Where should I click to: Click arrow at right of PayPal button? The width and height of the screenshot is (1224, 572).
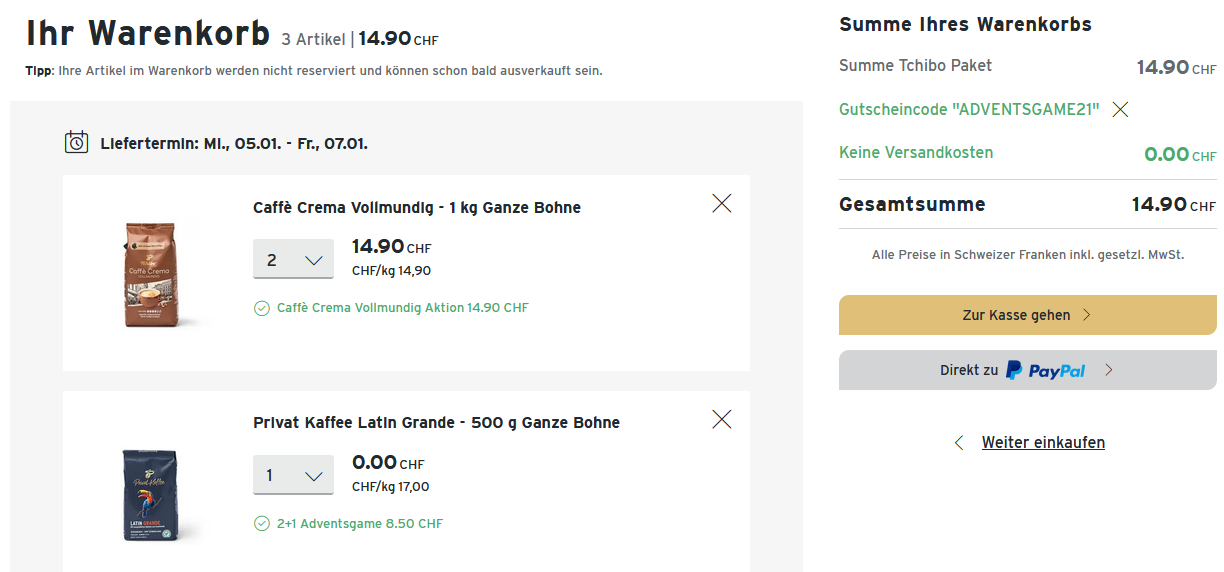1108,370
